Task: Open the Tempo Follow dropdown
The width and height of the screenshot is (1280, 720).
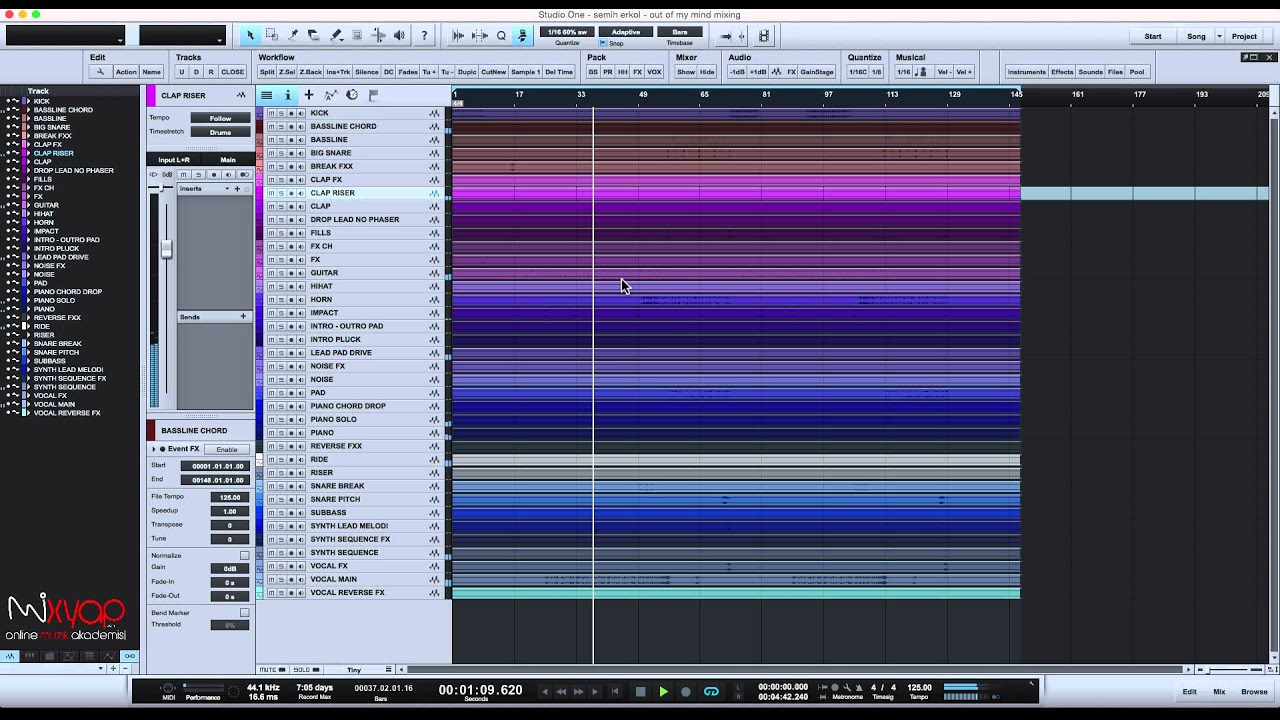Action: (220, 118)
